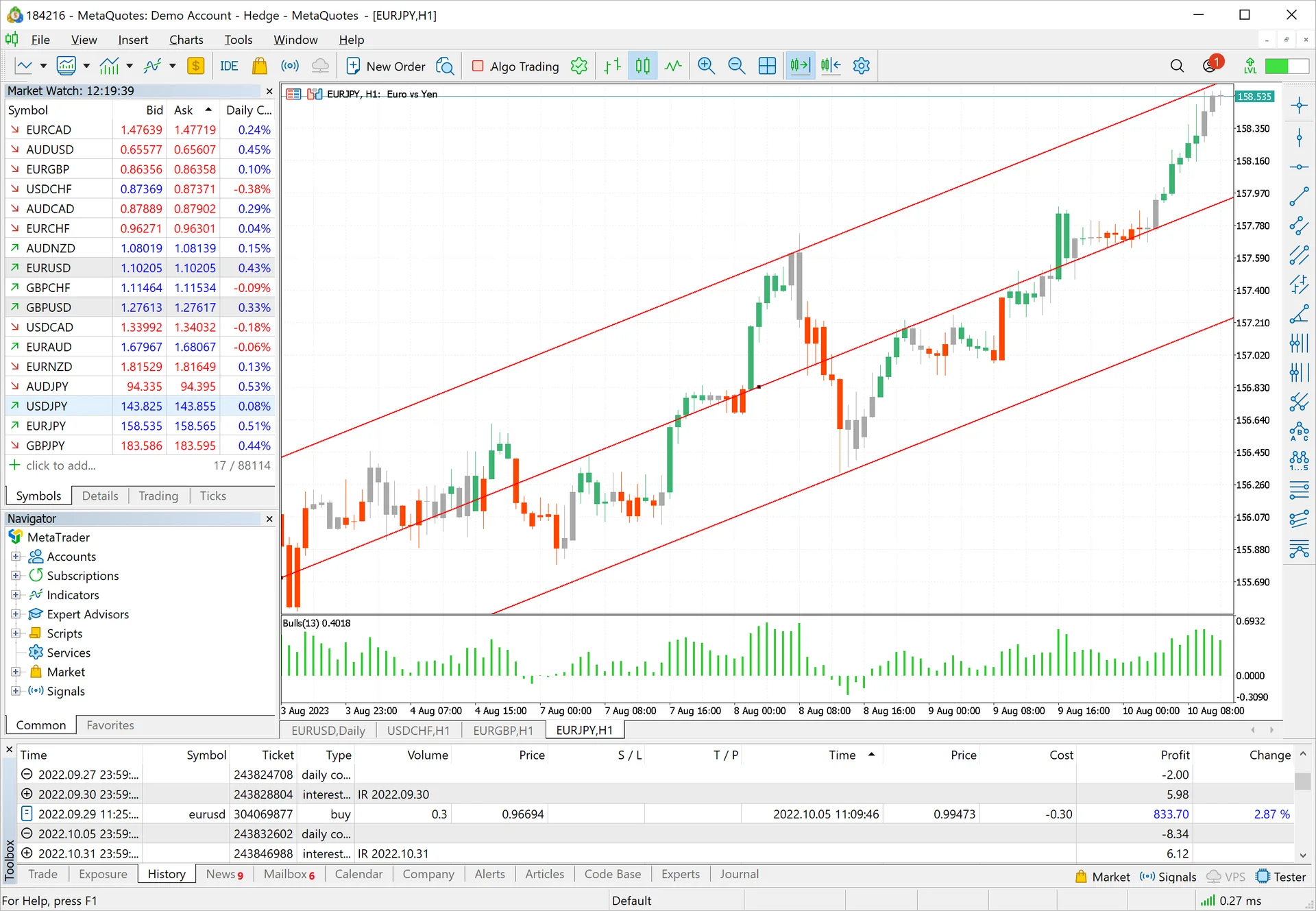Toggle chart Auto Scroll button
This screenshot has height=911, width=1316.
[799, 66]
